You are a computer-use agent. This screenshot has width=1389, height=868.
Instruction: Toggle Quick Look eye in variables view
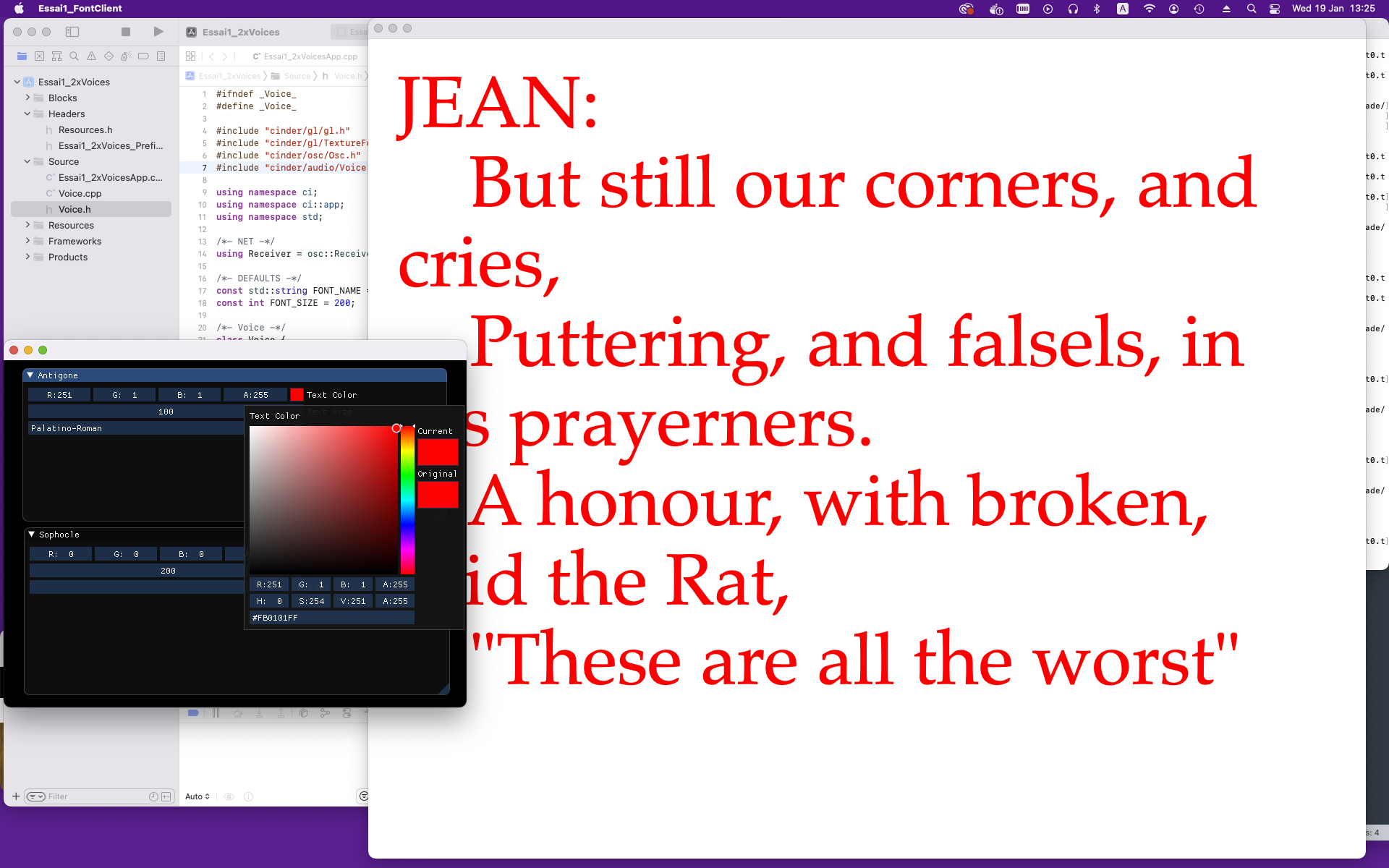[229, 796]
